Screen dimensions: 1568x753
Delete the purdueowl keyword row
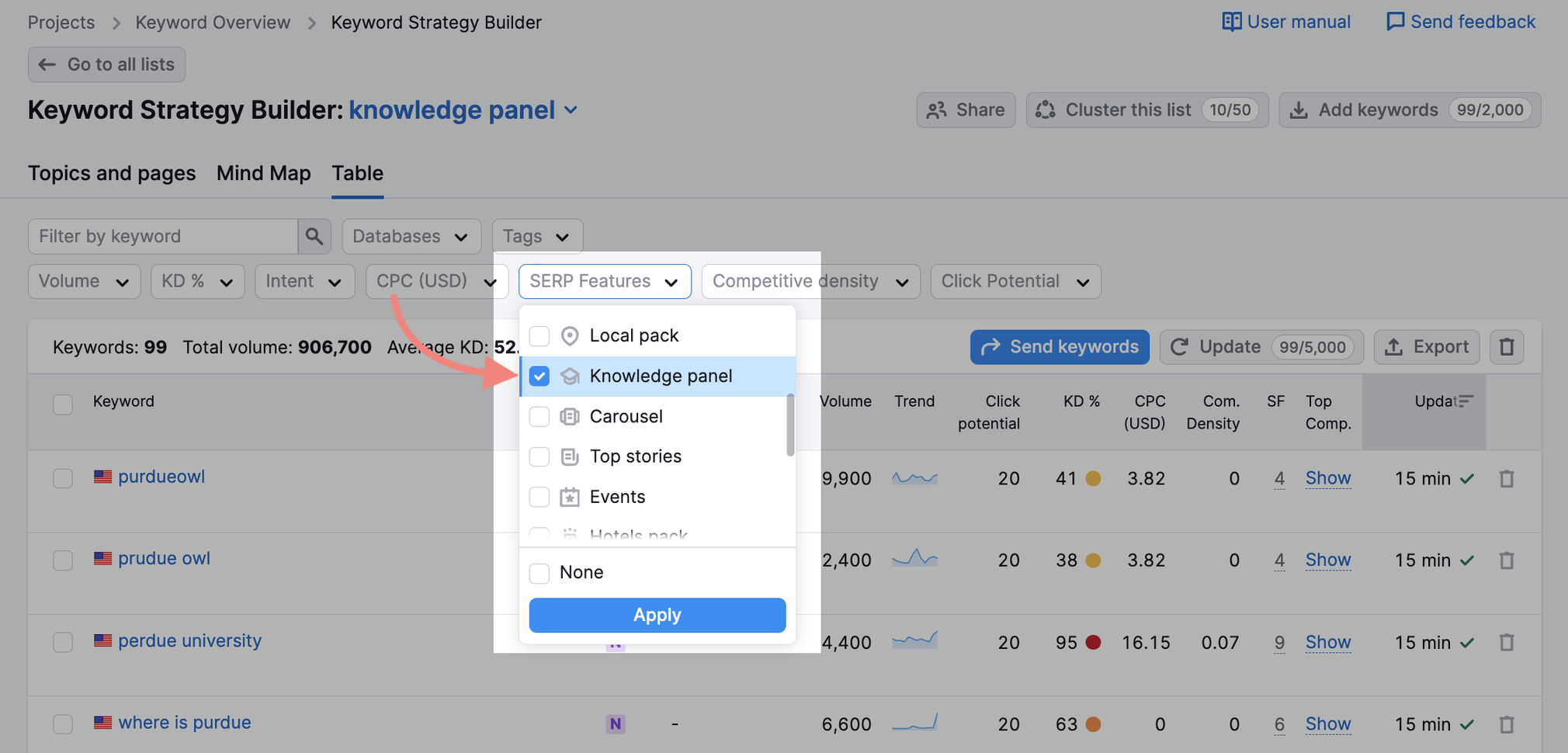1506,479
